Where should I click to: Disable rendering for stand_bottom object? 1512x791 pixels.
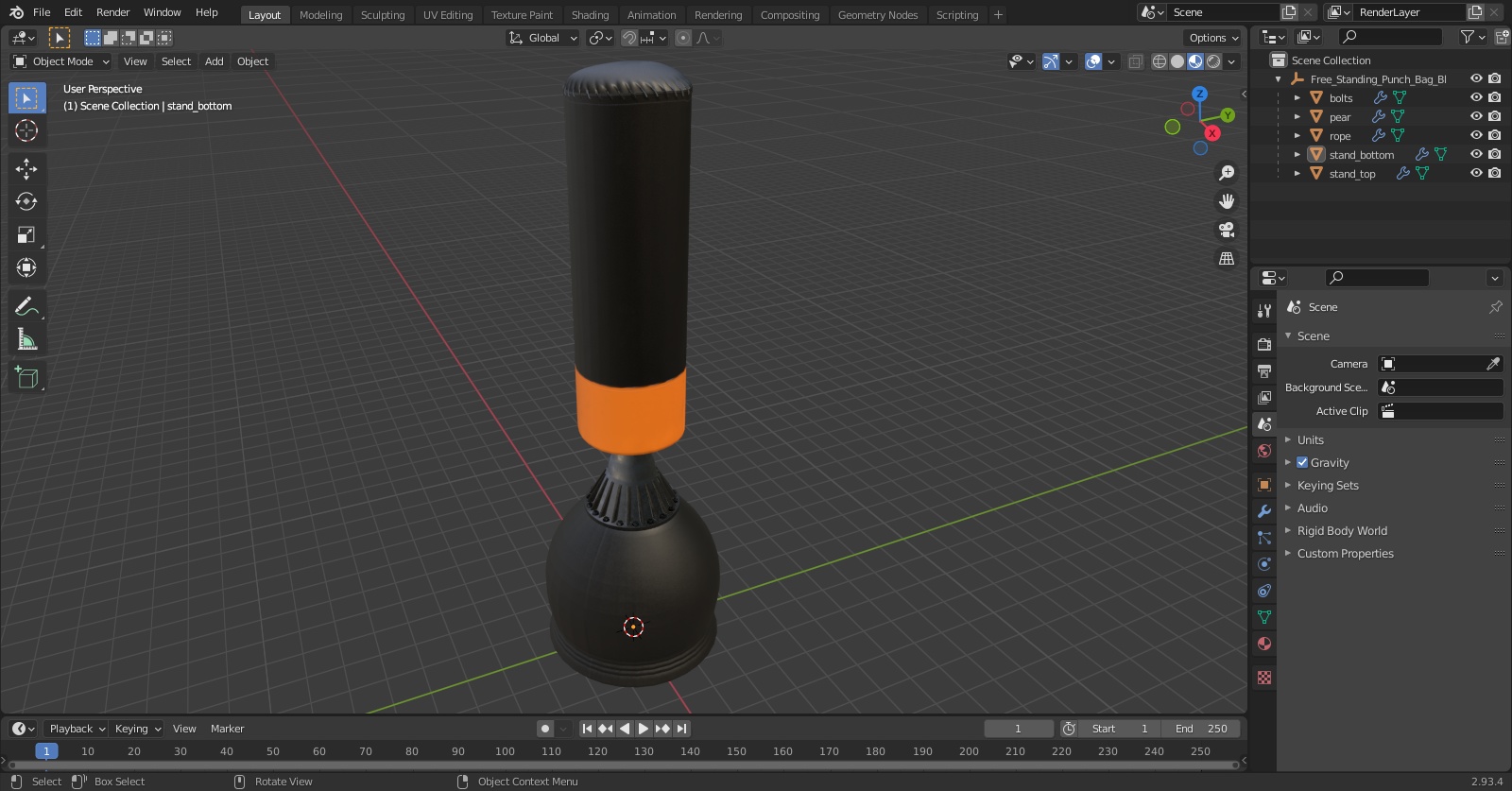(1495, 154)
